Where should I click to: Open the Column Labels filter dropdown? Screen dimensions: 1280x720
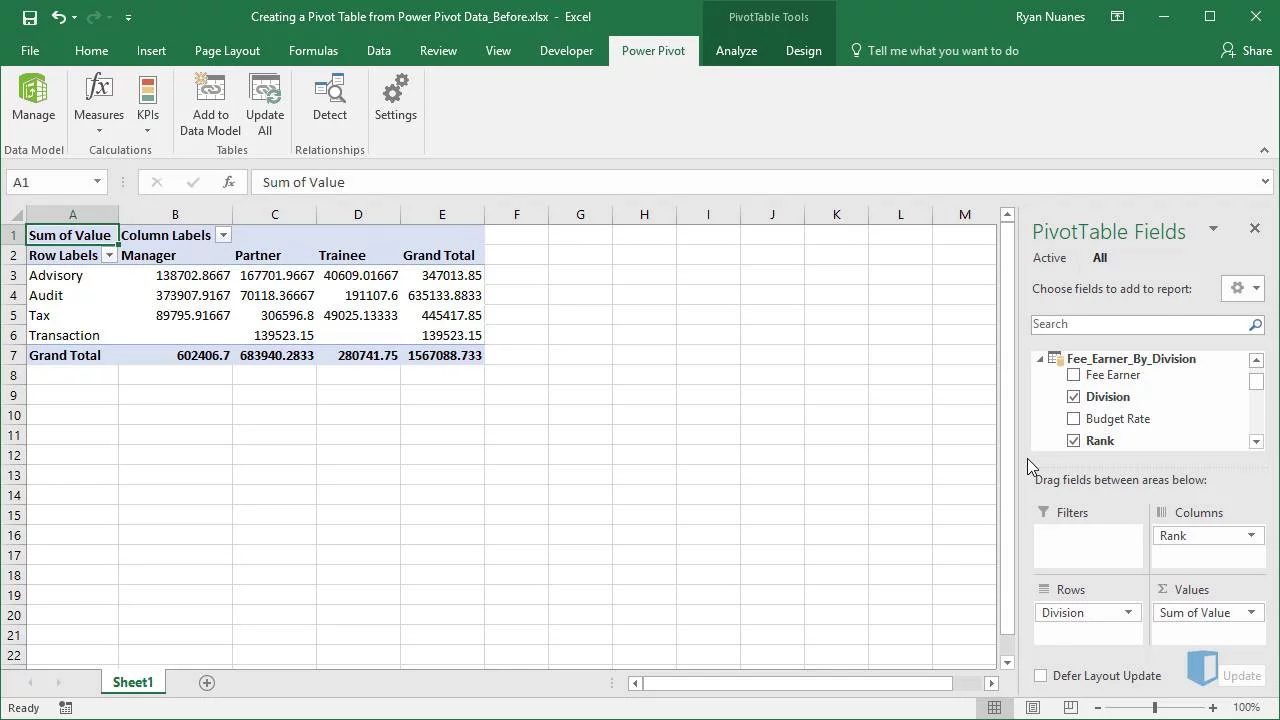pyautogui.click(x=224, y=235)
